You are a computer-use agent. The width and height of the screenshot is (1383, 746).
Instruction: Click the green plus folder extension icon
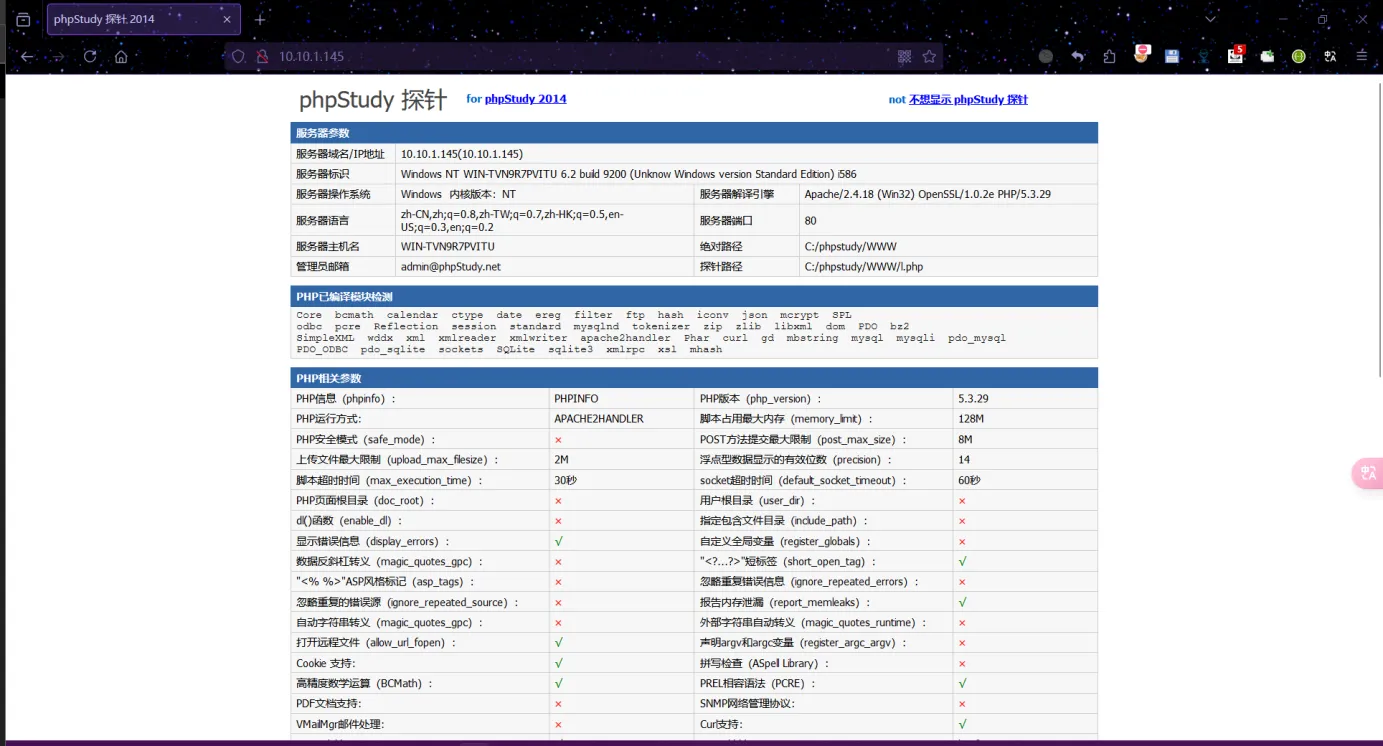pos(1267,57)
